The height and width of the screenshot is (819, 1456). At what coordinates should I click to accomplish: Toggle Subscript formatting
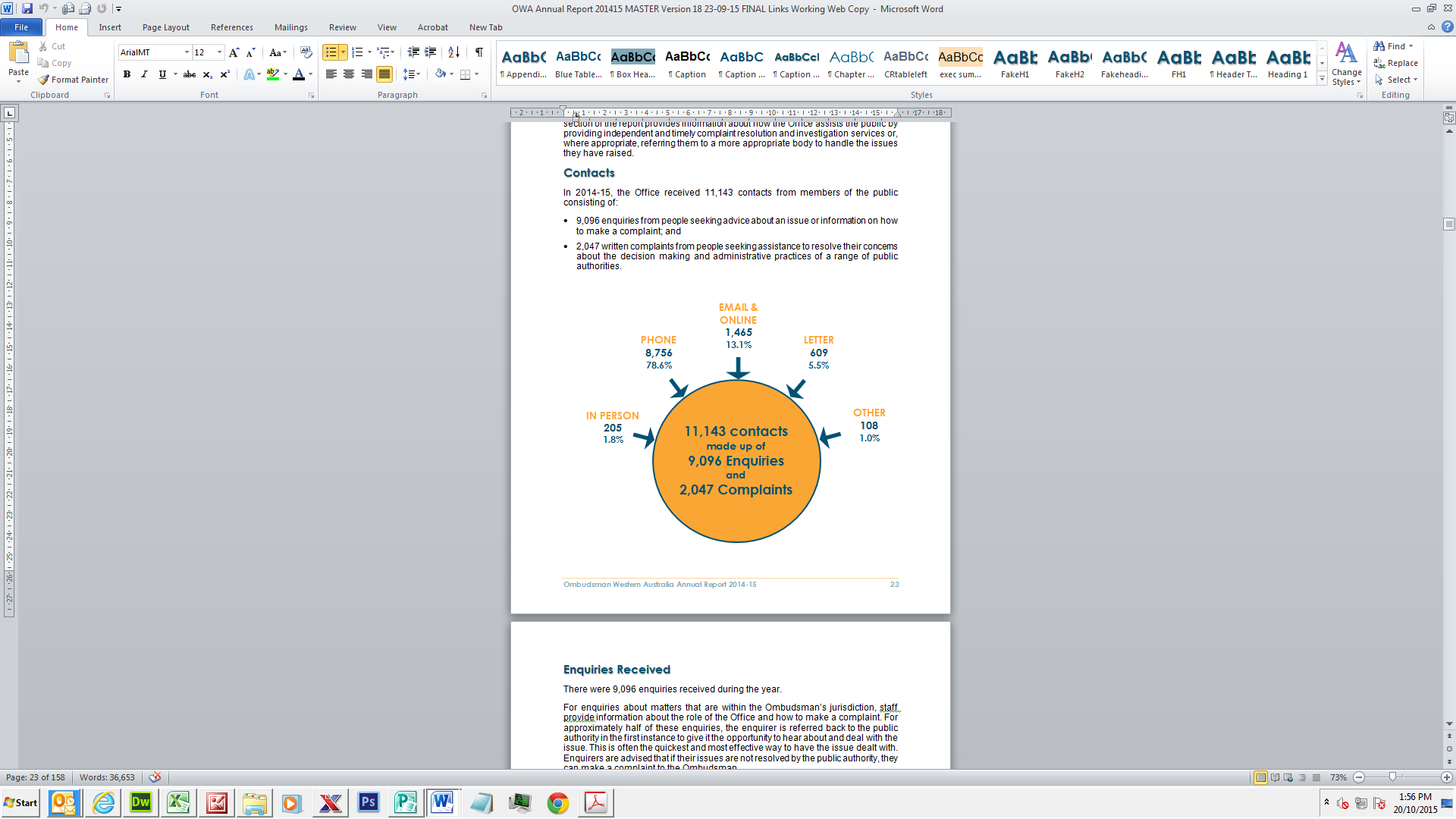pos(207,74)
